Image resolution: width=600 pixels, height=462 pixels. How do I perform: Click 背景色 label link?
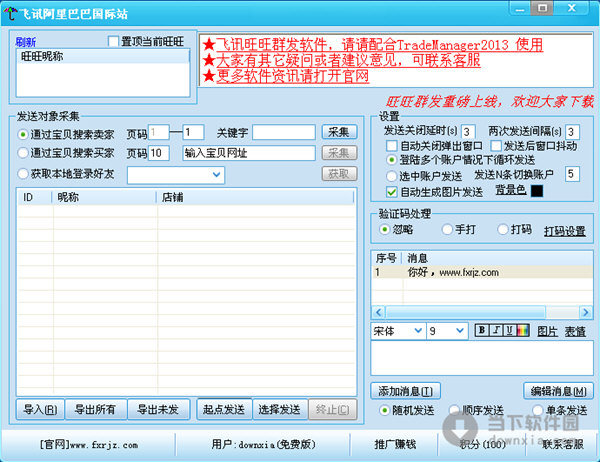coord(511,189)
